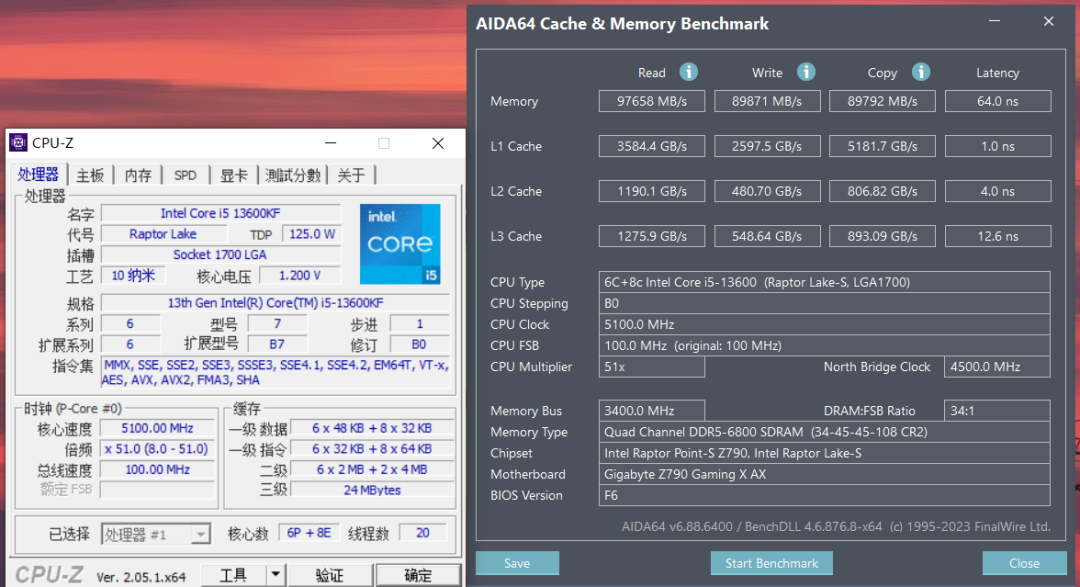Click the Save button in AIDA64
This screenshot has height=587, width=1080.
[517, 563]
